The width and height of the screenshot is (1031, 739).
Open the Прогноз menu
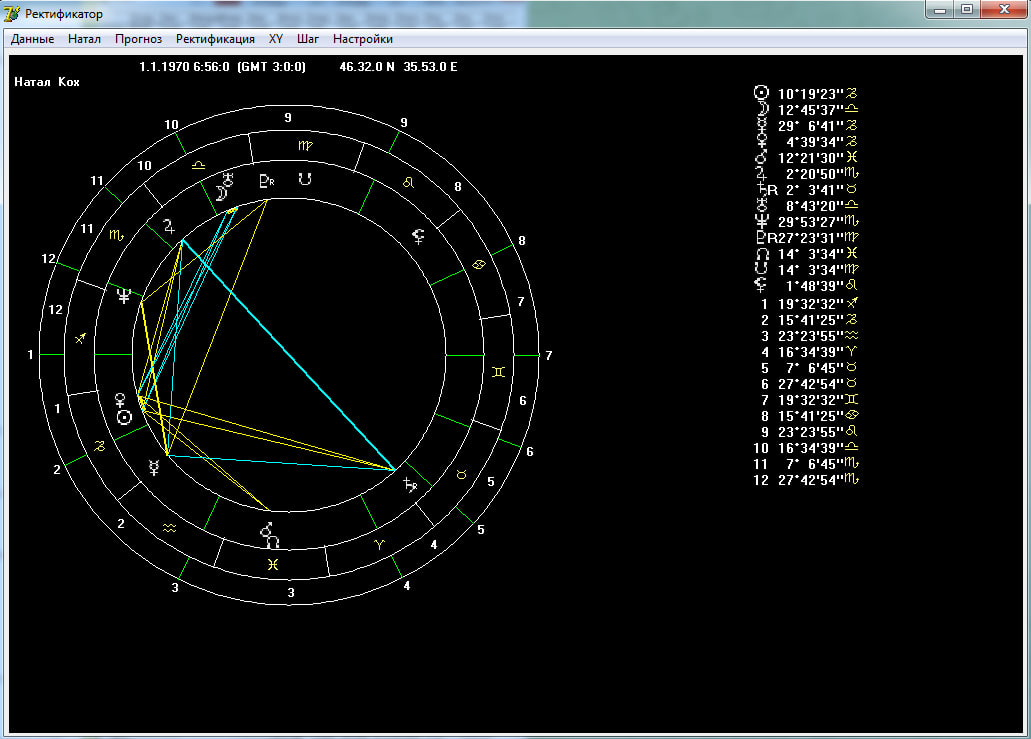[138, 39]
